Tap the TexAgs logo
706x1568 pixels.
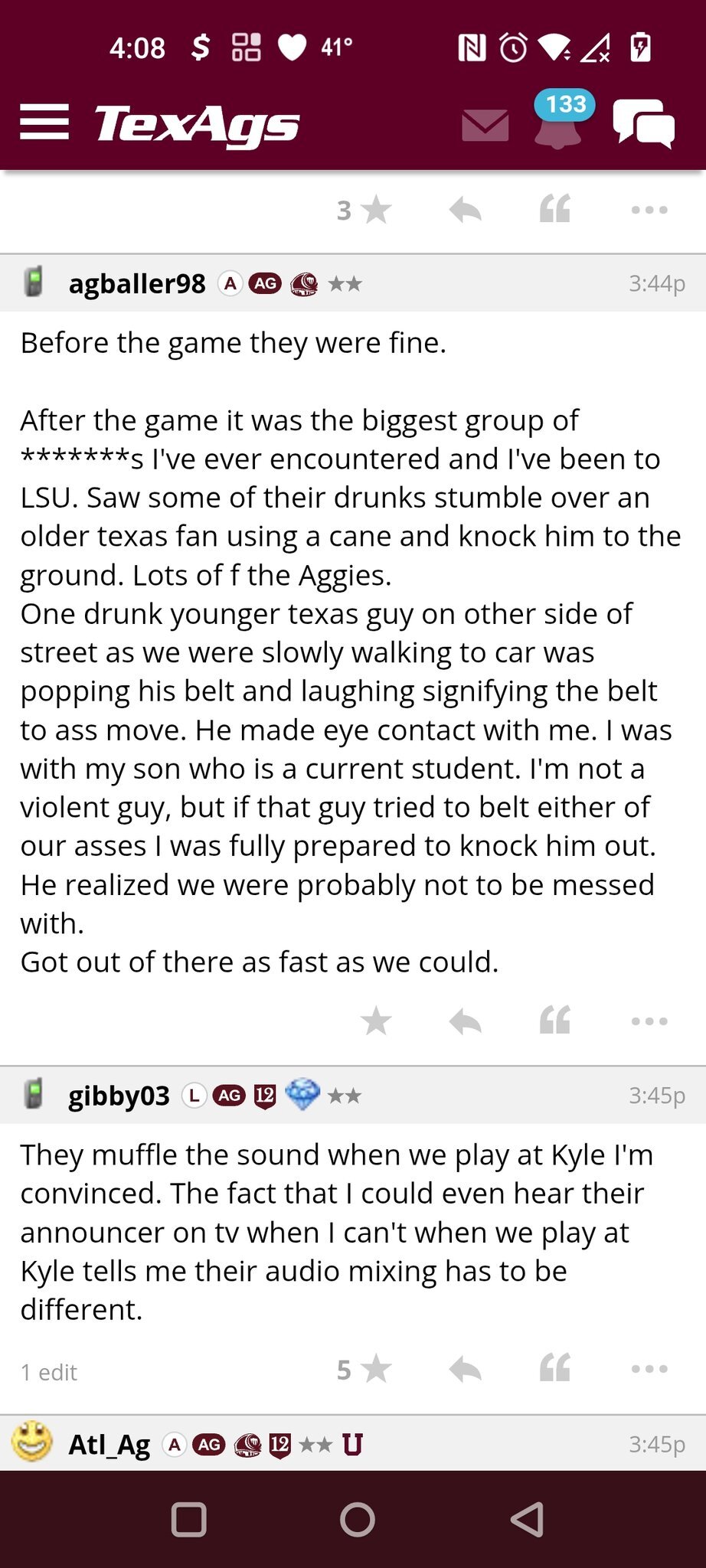pyautogui.click(x=197, y=124)
